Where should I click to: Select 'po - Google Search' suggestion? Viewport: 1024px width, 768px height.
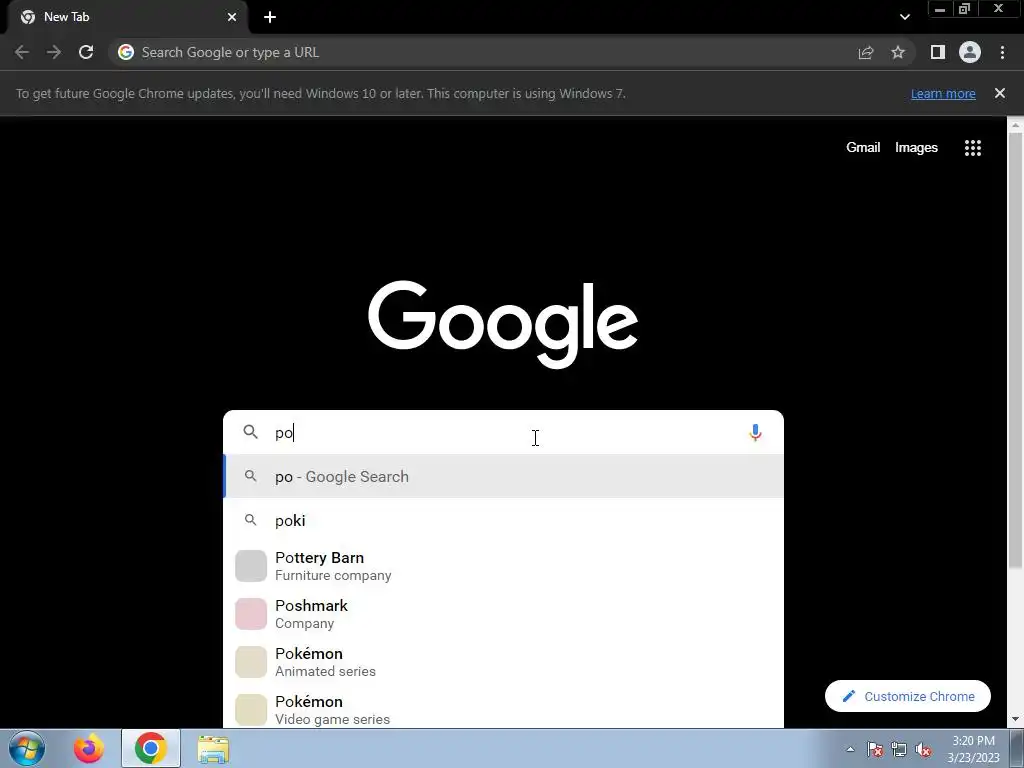(x=503, y=476)
